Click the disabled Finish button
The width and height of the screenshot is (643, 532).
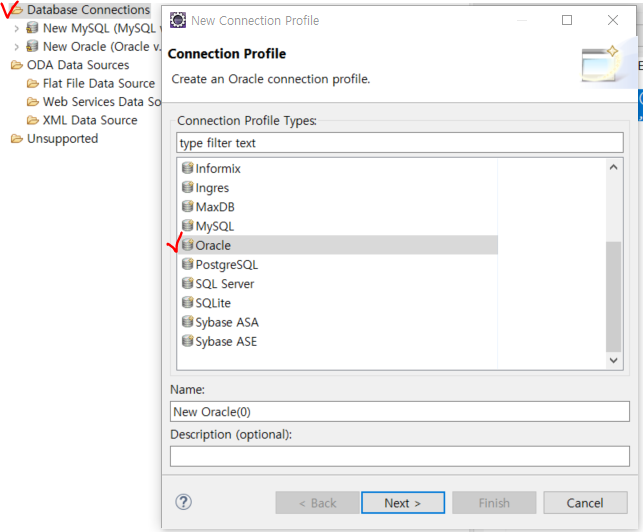(494, 503)
